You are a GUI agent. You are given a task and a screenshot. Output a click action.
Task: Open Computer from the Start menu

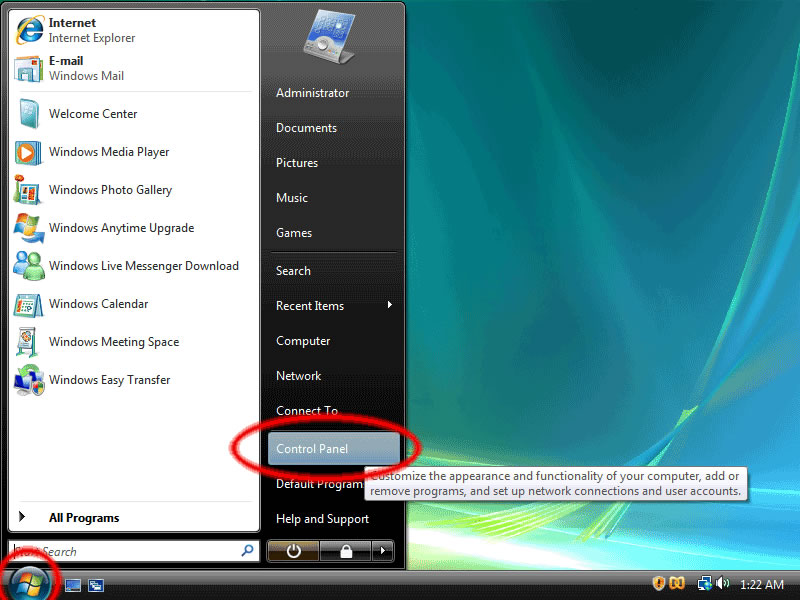(303, 341)
